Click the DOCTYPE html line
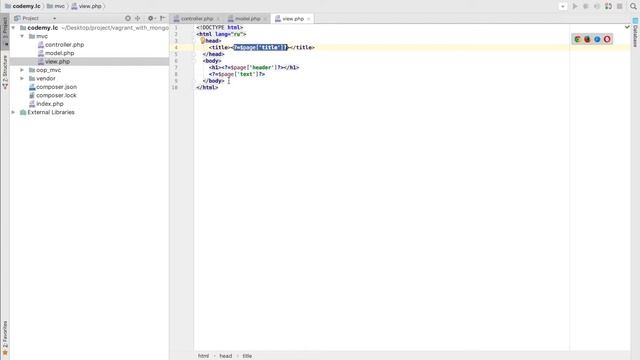The width and height of the screenshot is (640, 360). pyautogui.click(x=220, y=27)
